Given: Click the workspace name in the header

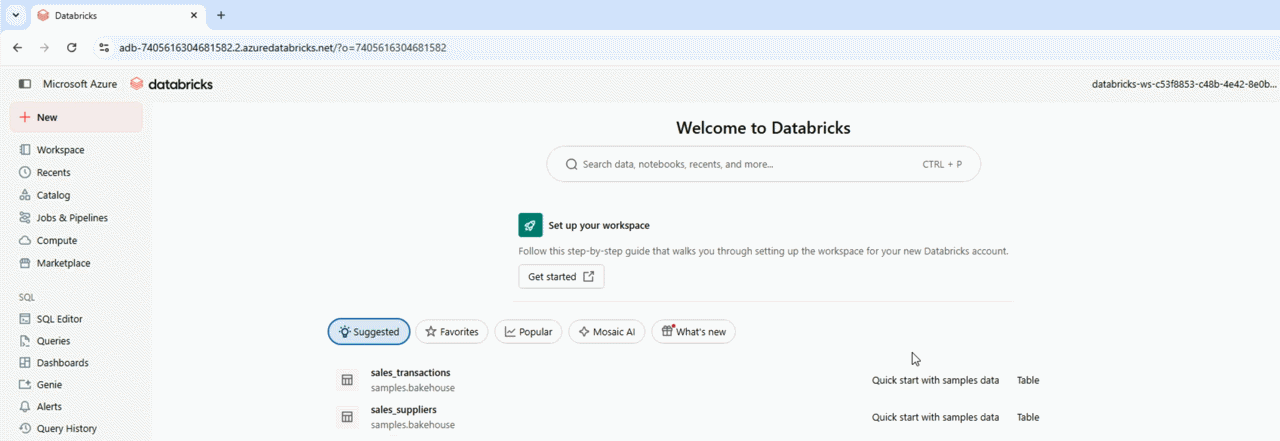Looking at the screenshot, I should pyautogui.click(x=1185, y=85).
